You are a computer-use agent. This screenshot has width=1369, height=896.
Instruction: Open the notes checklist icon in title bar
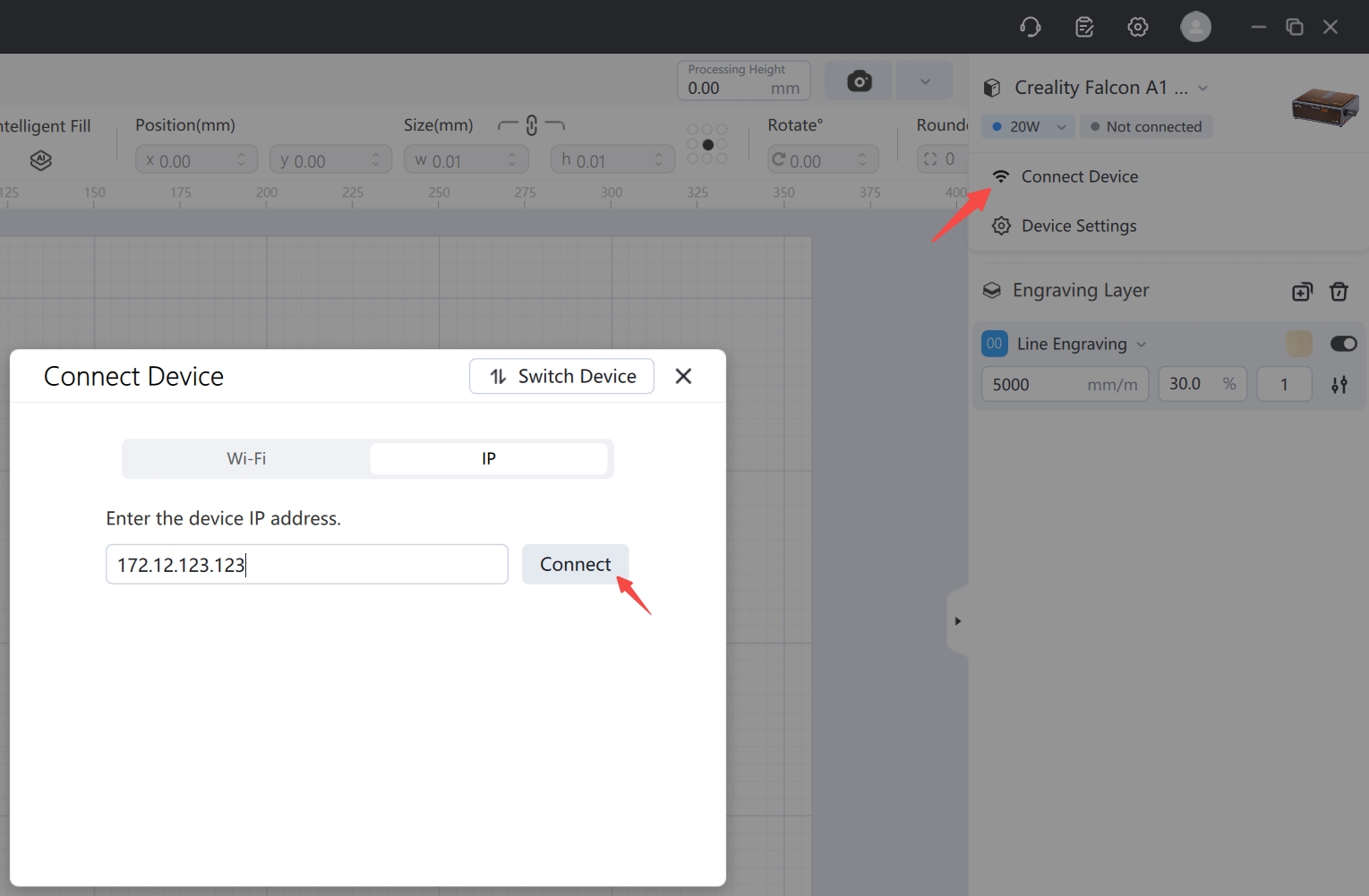tap(1084, 27)
